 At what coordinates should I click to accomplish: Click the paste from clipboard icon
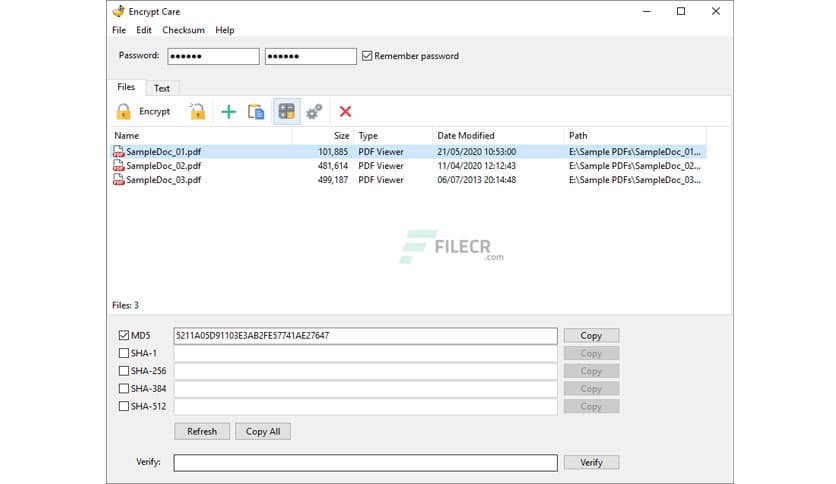(256, 111)
